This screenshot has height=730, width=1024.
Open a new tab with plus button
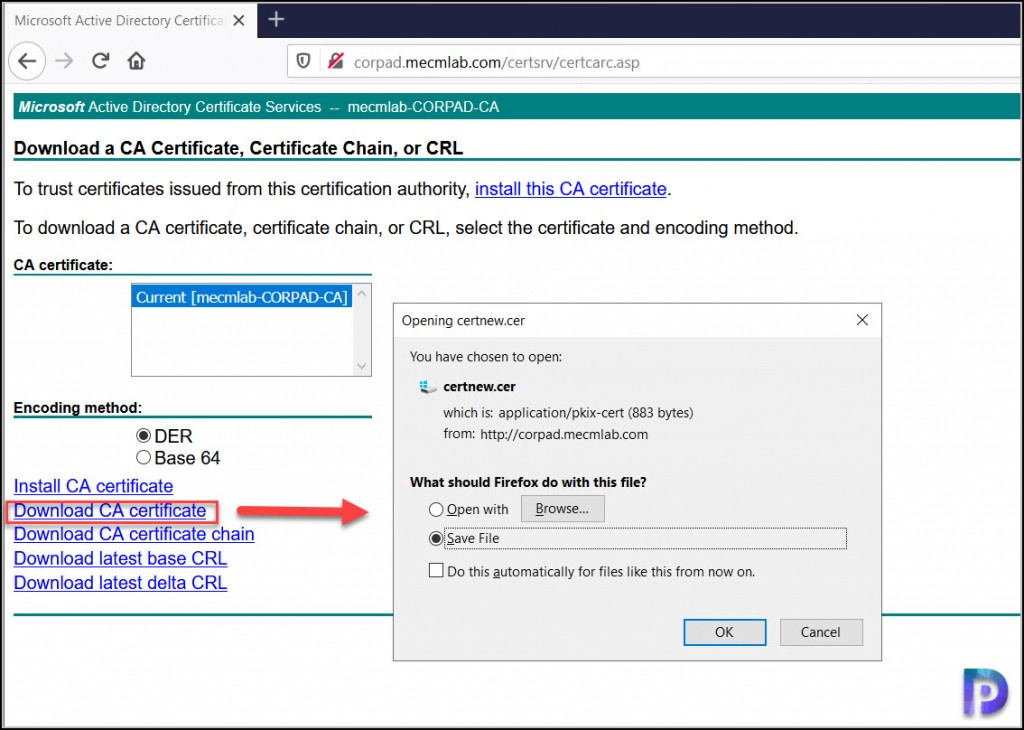(276, 20)
